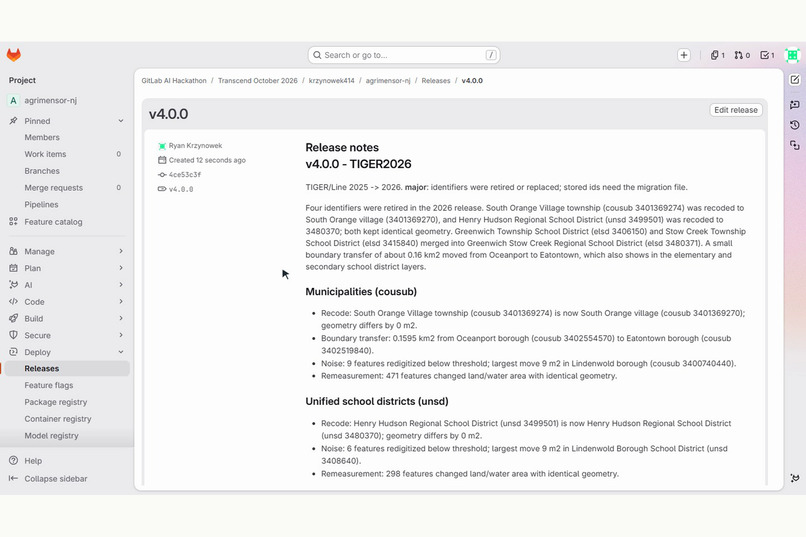Open Feature flags in the sidebar
806x537 pixels.
[67, 385]
